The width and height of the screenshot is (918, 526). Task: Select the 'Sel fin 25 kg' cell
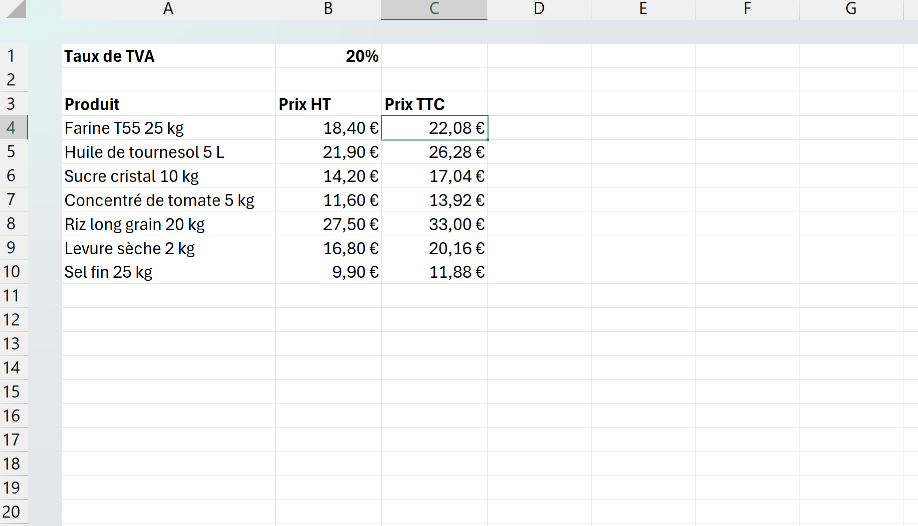click(x=169, y=272)
